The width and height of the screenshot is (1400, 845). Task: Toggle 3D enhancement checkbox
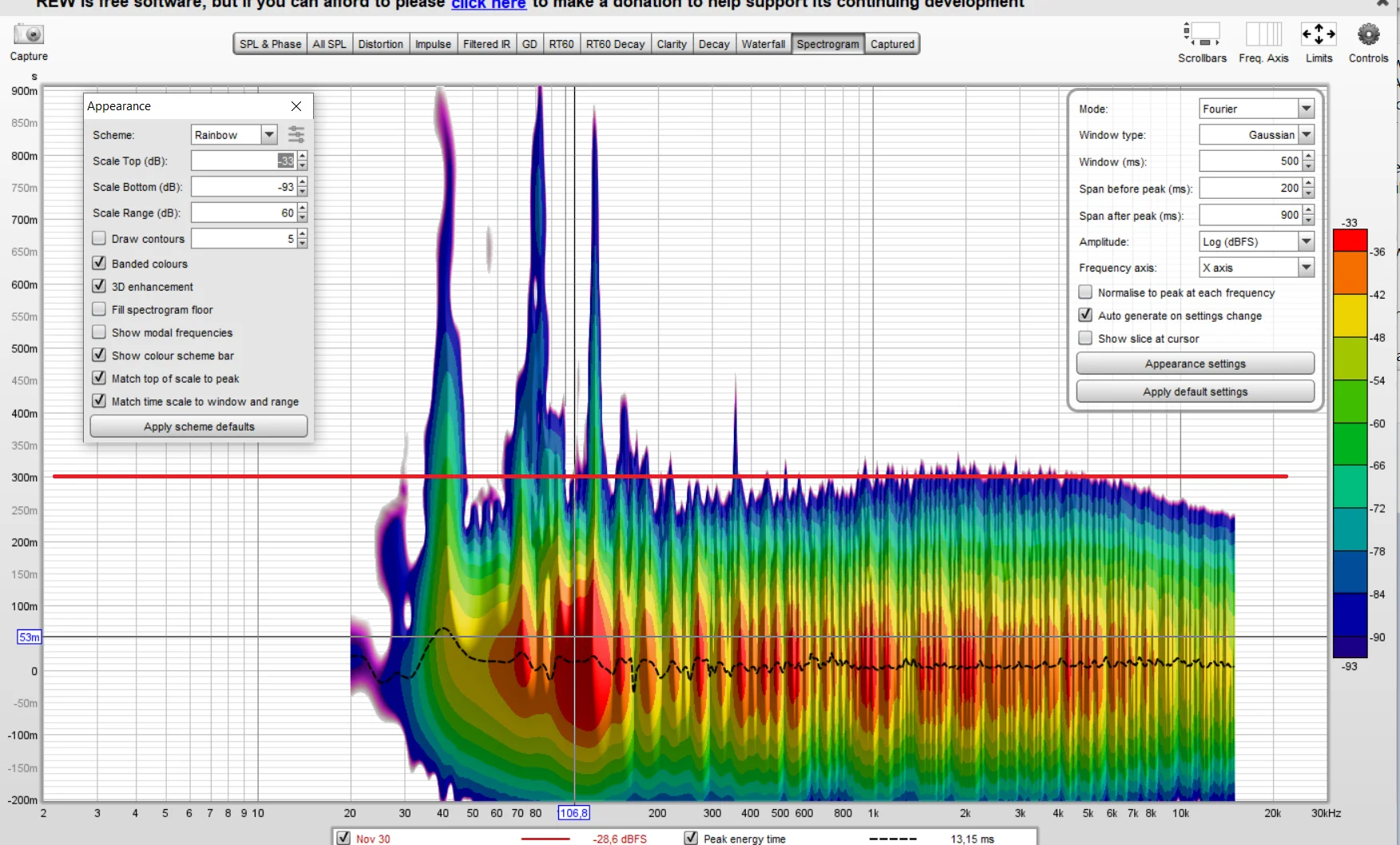pyautogui.click(x=99, y=286)
